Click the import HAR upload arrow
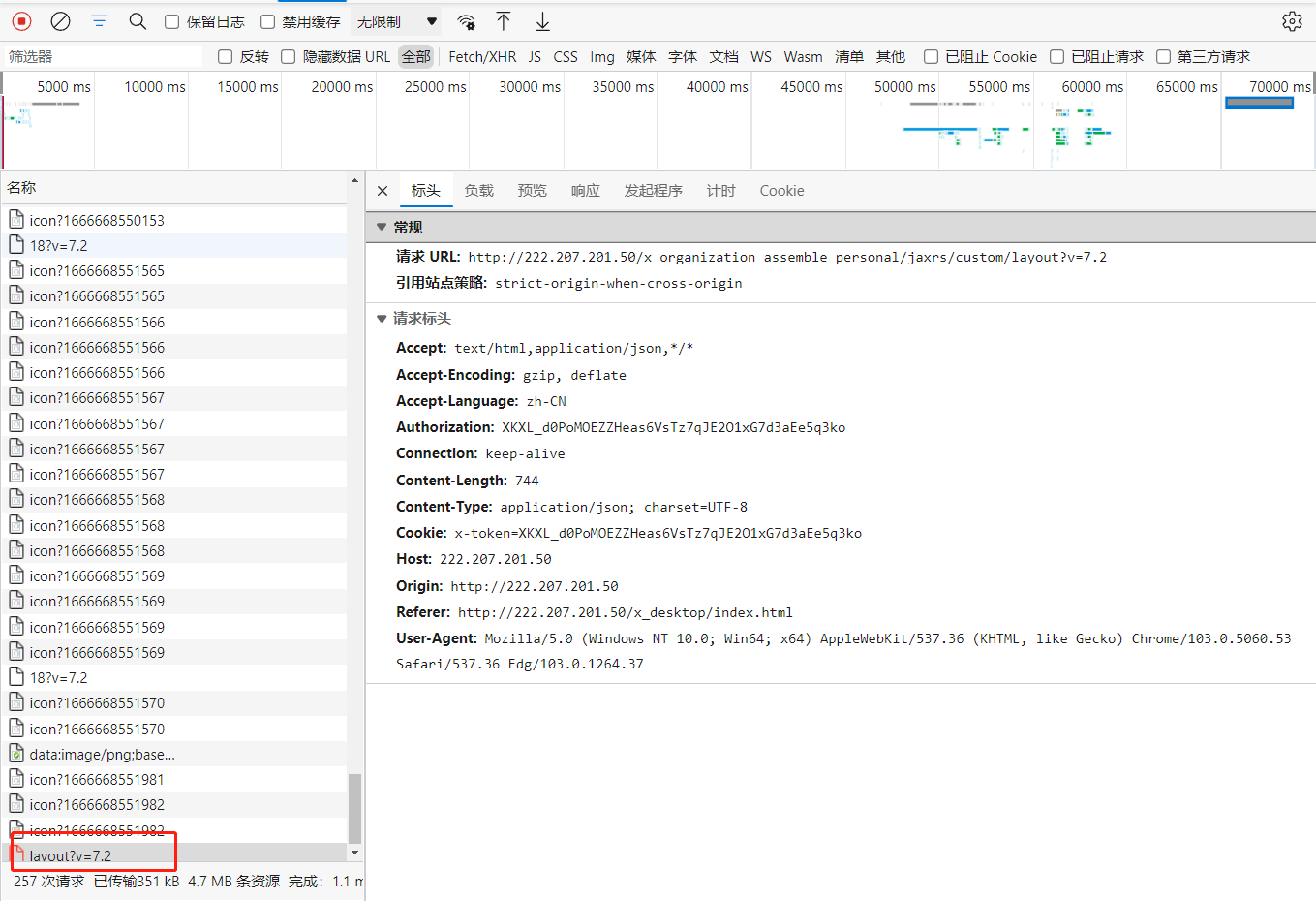 coord(504,21)
